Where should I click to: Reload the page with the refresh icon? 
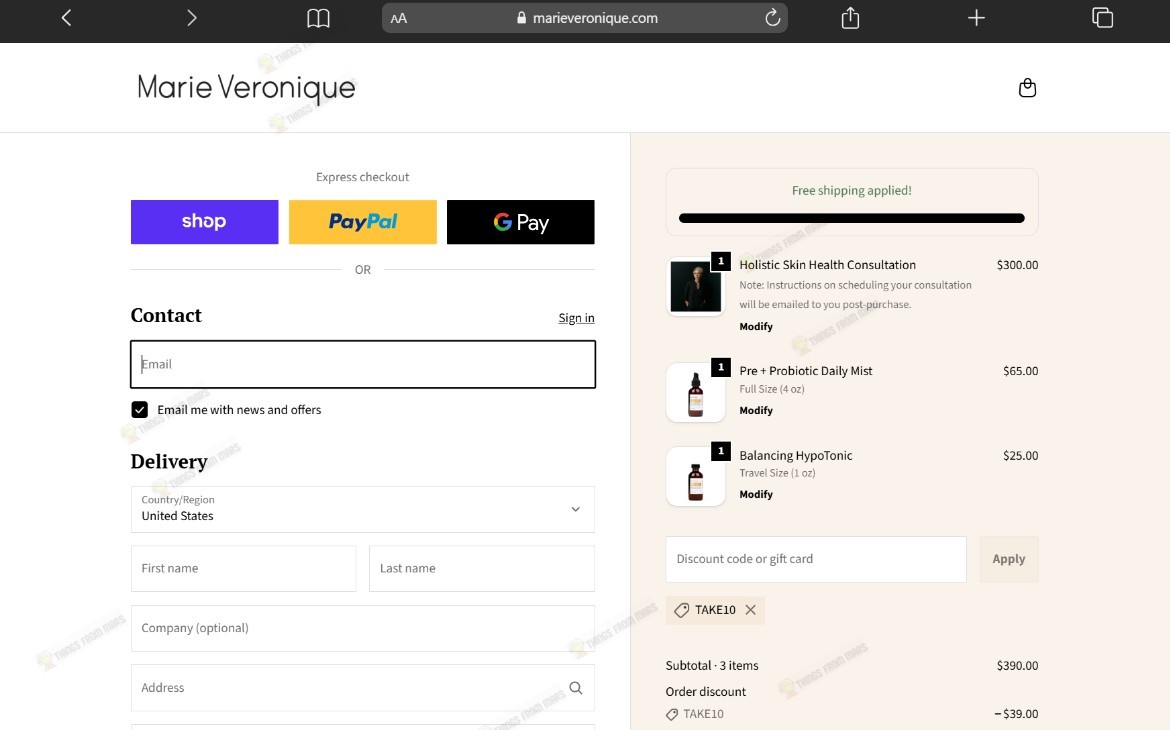(x=772, y=17)
